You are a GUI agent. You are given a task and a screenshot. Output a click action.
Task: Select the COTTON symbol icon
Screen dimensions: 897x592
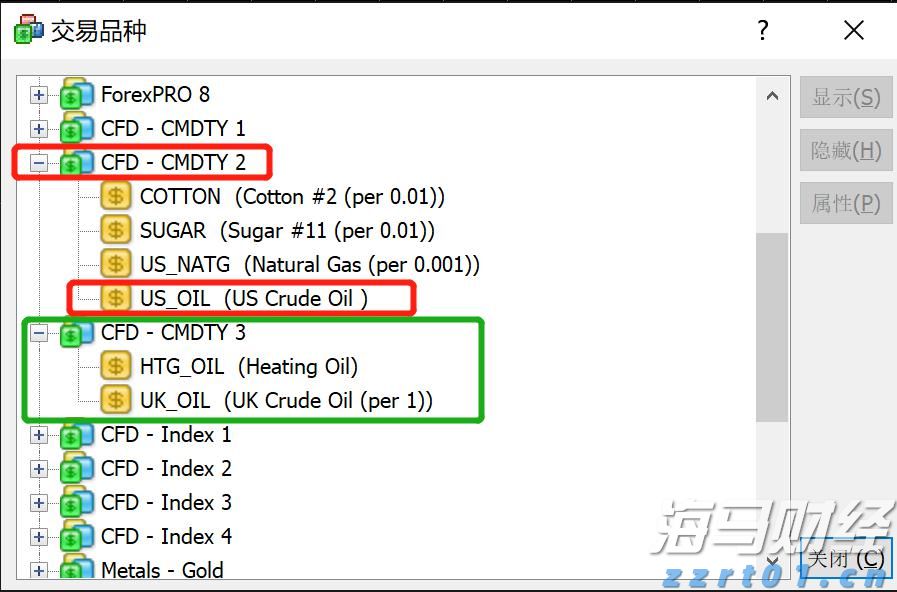click(x=113, y=196)
